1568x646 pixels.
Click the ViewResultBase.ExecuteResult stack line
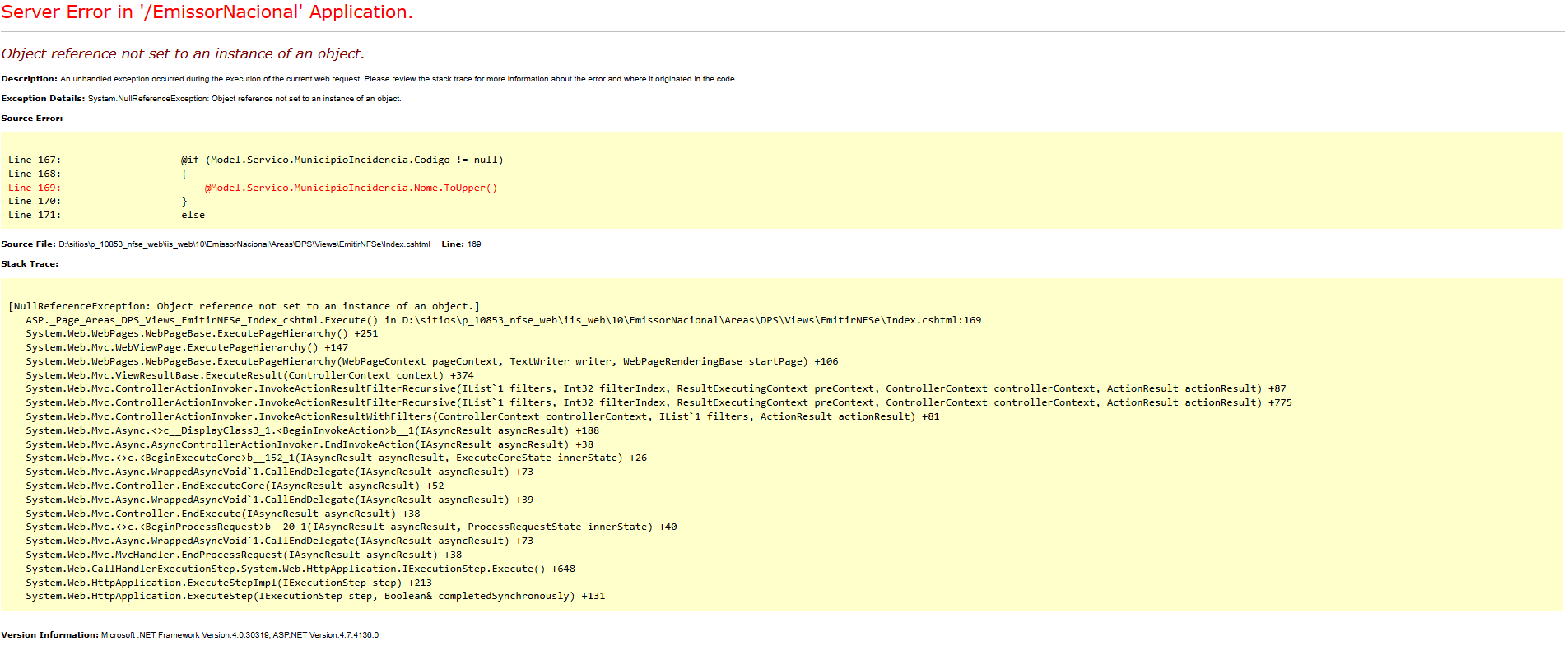point(249,375)
